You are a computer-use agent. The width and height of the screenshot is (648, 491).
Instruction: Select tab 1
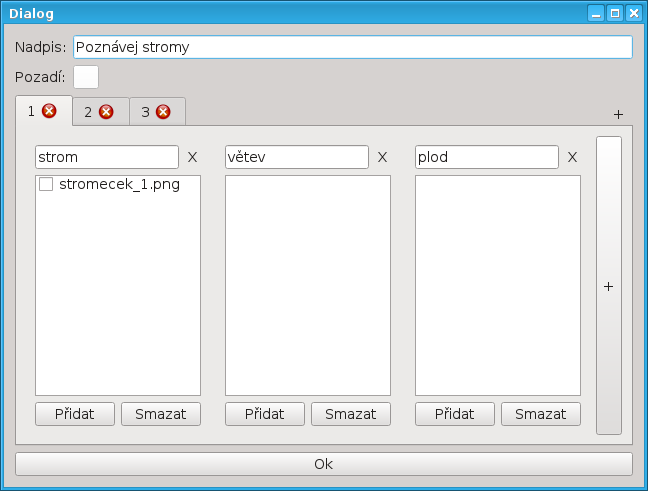pos(31,111)
